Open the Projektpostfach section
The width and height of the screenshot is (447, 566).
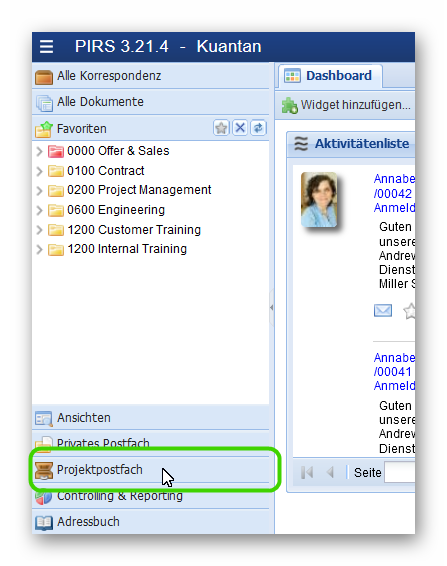click(x=151, y=470)
